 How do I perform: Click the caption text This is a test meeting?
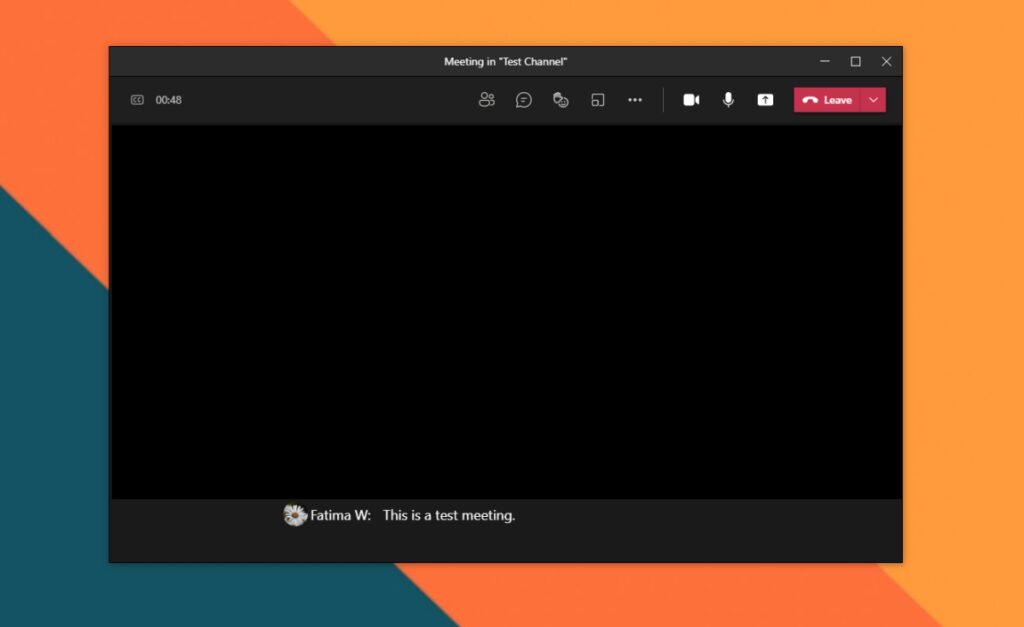448,515
